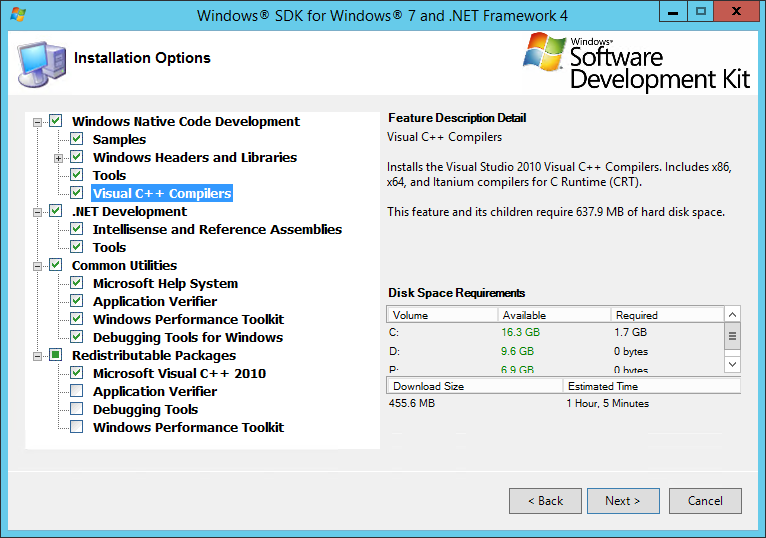Uncheck Application Verifier under Common Utilities
This screenshot has height=538, width=766.
[77, 301]
